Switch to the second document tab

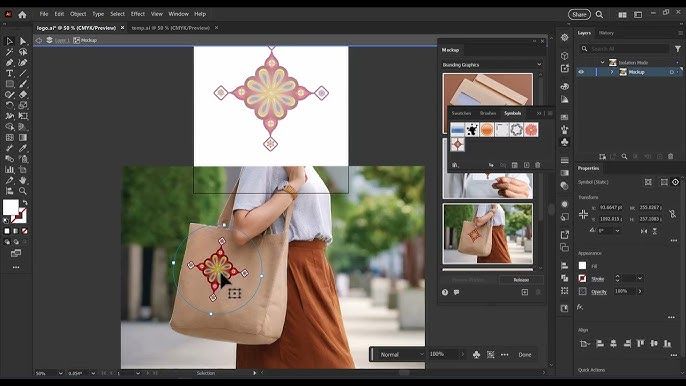(x=171, y=28)
